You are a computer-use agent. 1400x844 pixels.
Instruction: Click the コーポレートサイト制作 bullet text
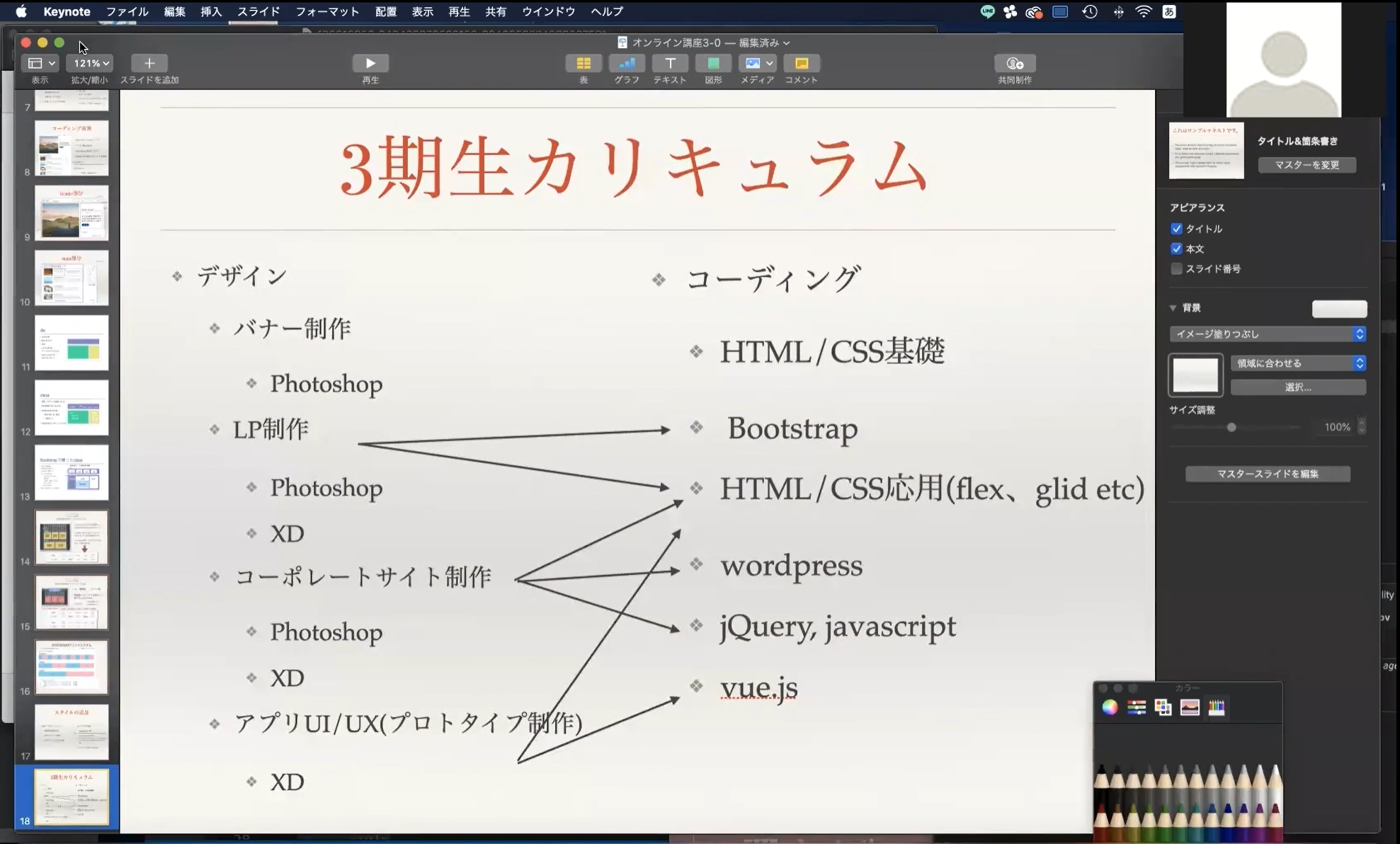click(x=363, y=576)
